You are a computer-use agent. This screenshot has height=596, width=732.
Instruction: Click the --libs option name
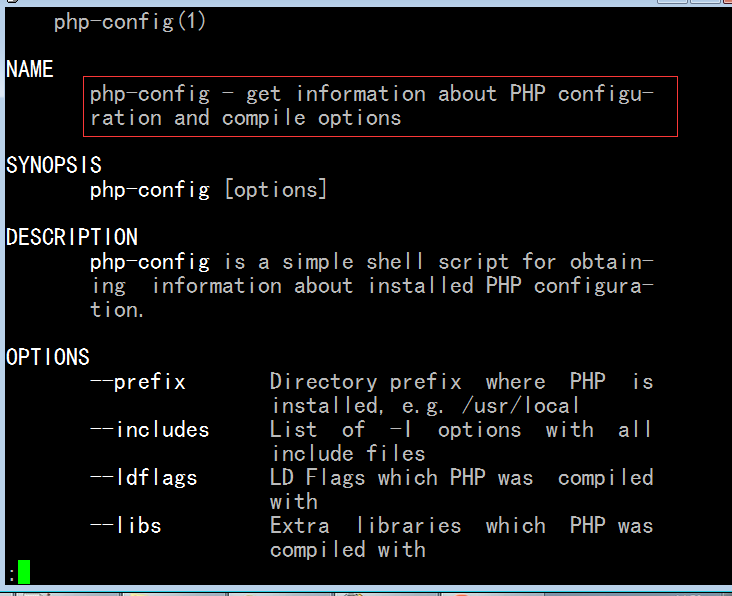[x=126, y=526]
